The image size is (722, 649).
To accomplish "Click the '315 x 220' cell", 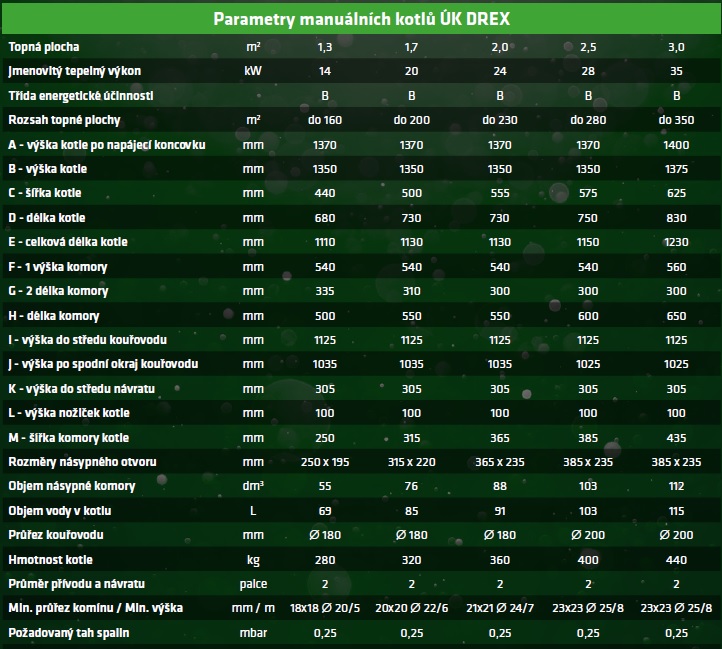I will click(411, 462).
